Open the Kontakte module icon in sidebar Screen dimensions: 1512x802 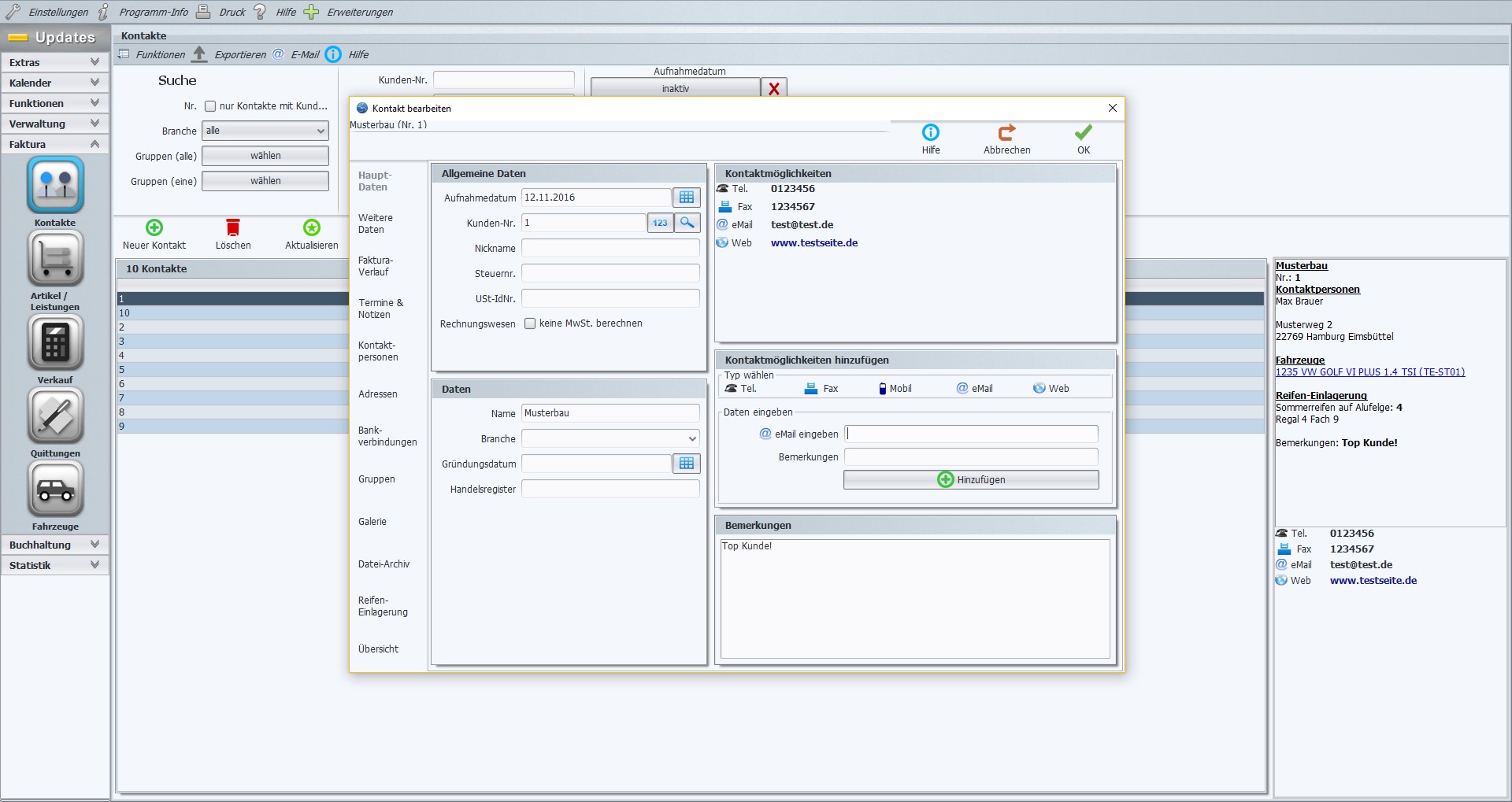click(x=55, y=186)
